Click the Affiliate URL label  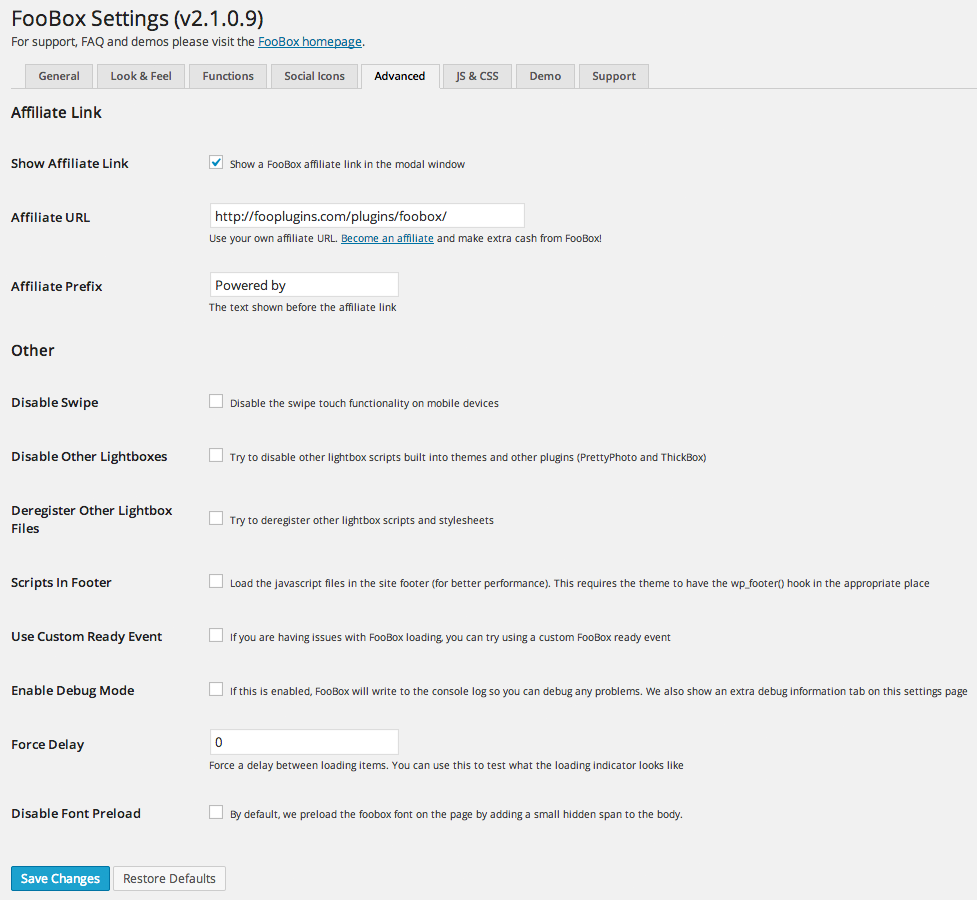click(50, 218)
